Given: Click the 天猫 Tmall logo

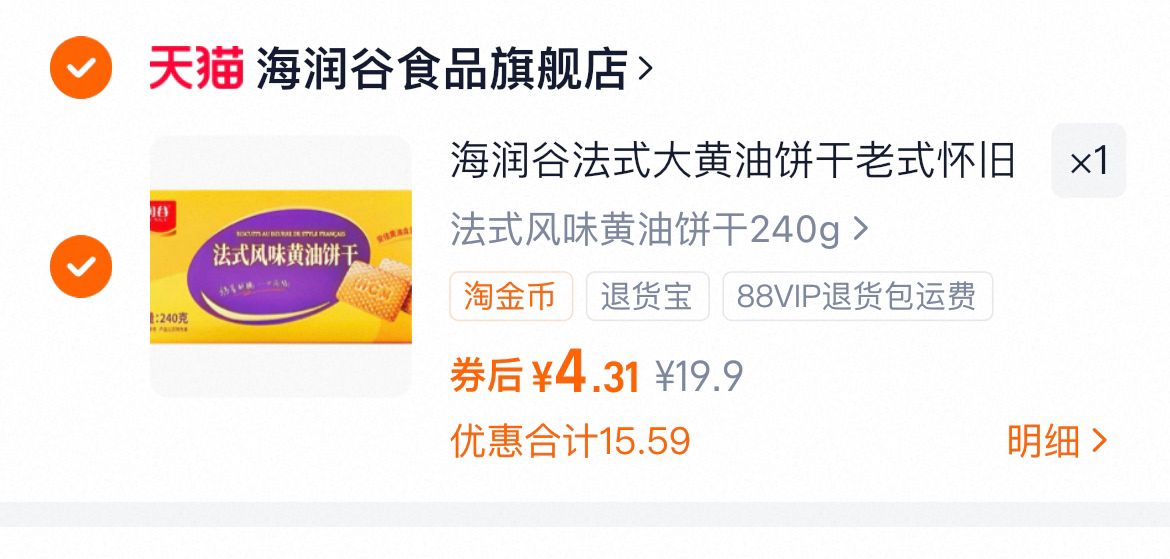Looking at the screenshot, I should click(x=196, y=67).
